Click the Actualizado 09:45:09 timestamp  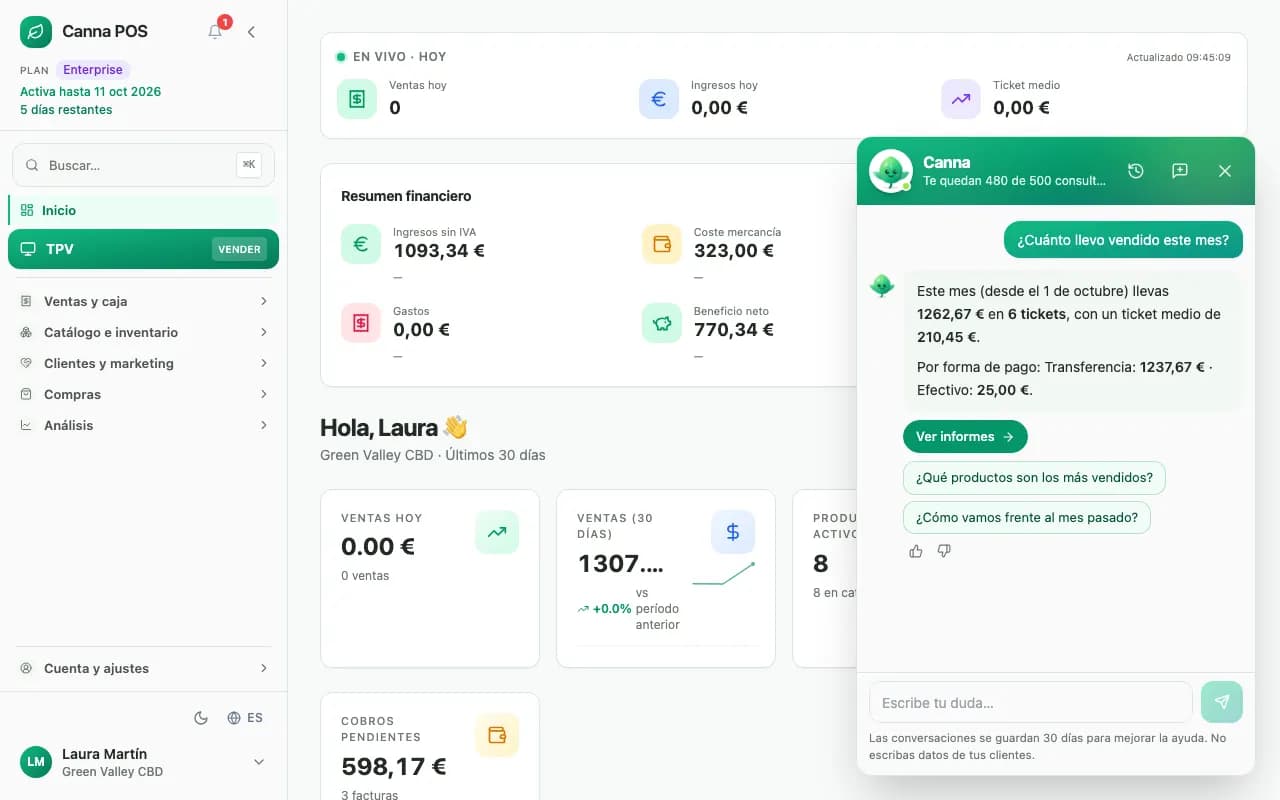(1179, 57)
